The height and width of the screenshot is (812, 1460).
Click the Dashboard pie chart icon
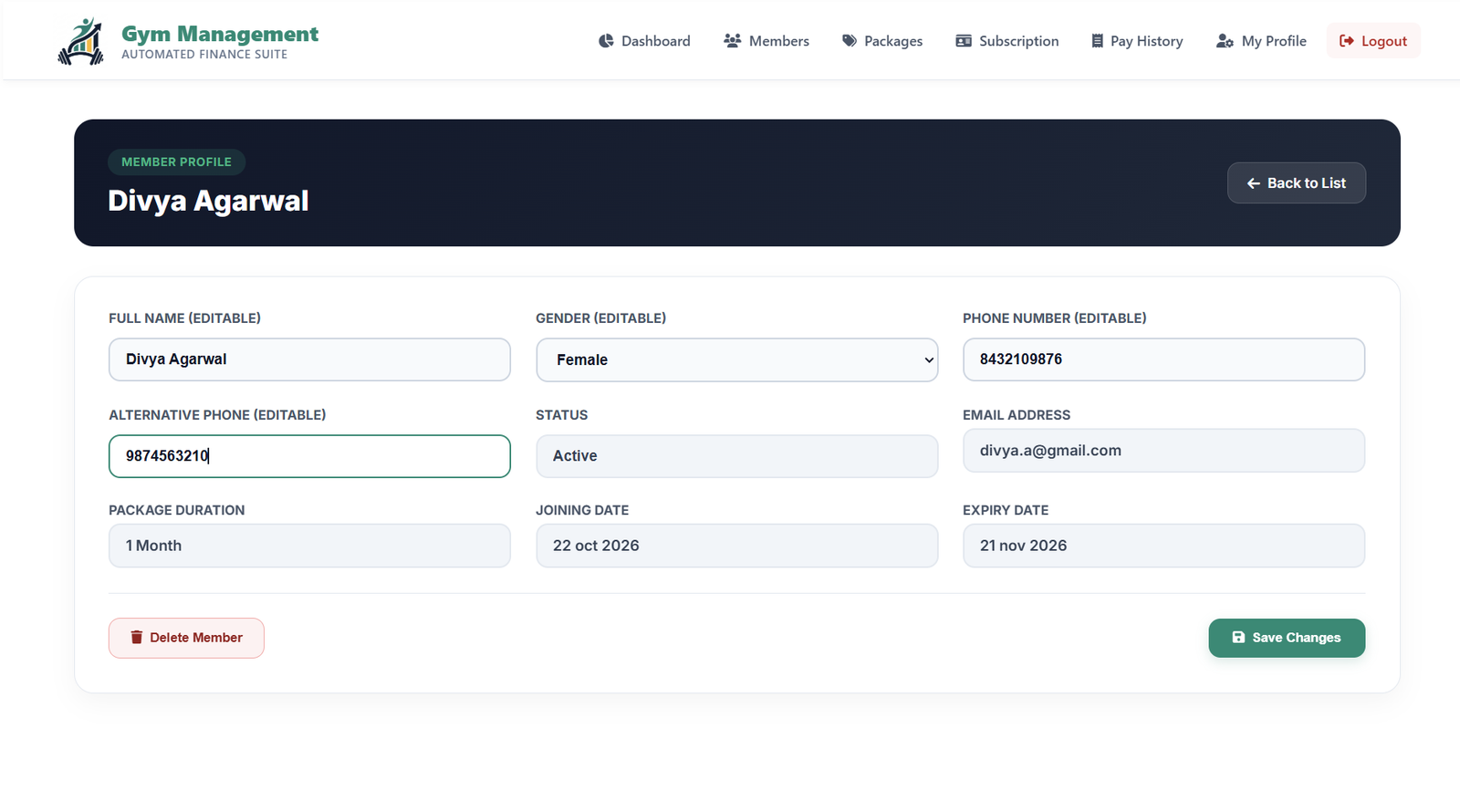(606, 41)
